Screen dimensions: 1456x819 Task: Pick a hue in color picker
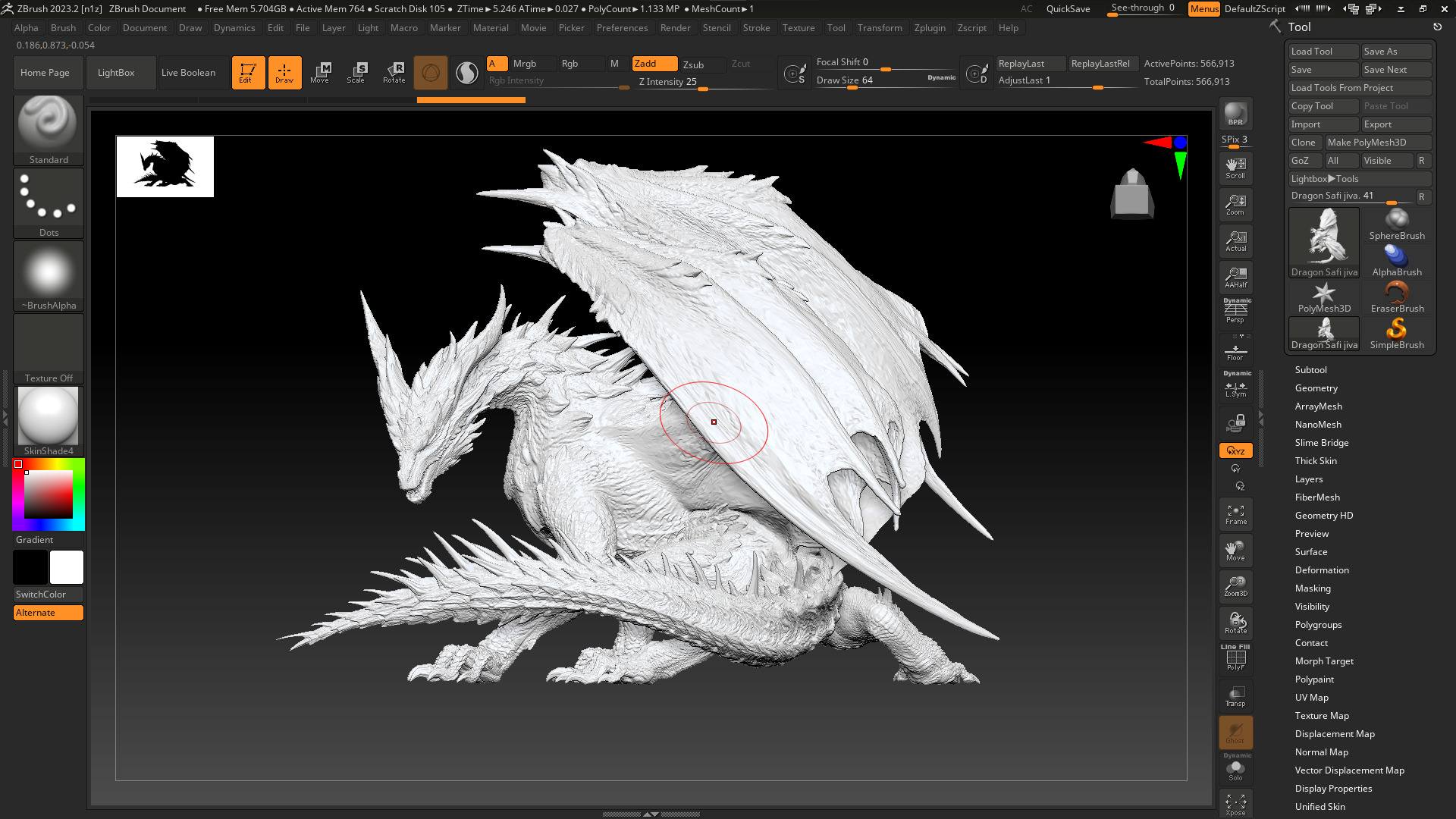click(49, 494)
